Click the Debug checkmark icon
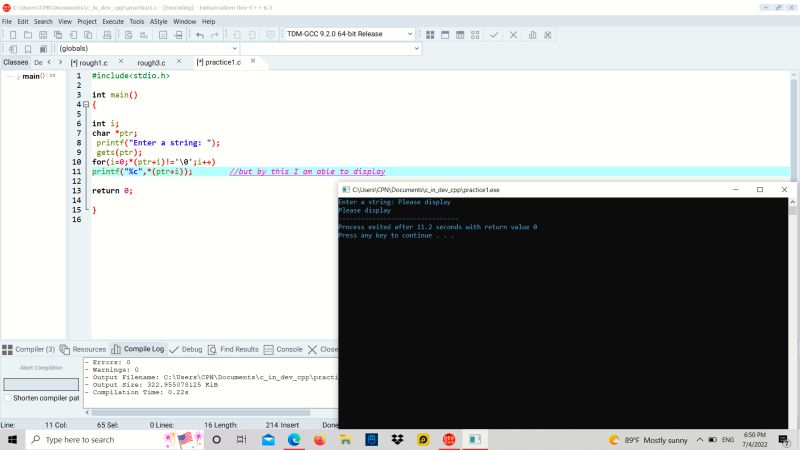Image resolution: width=800 pixels, height=450 pixels. [494, 35]
